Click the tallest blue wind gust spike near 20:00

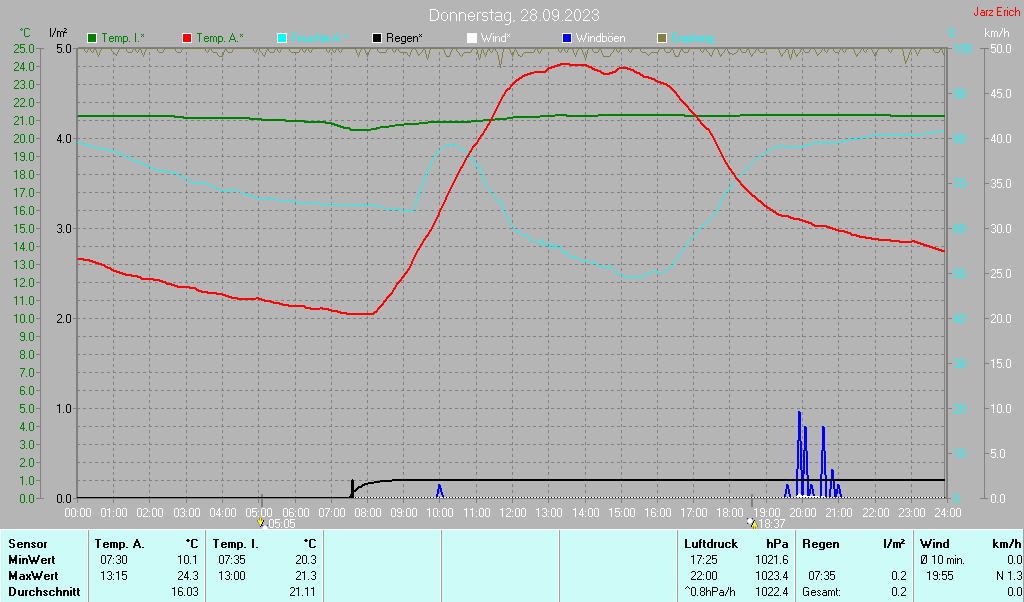pyautogui.click(x=799, y=454)
